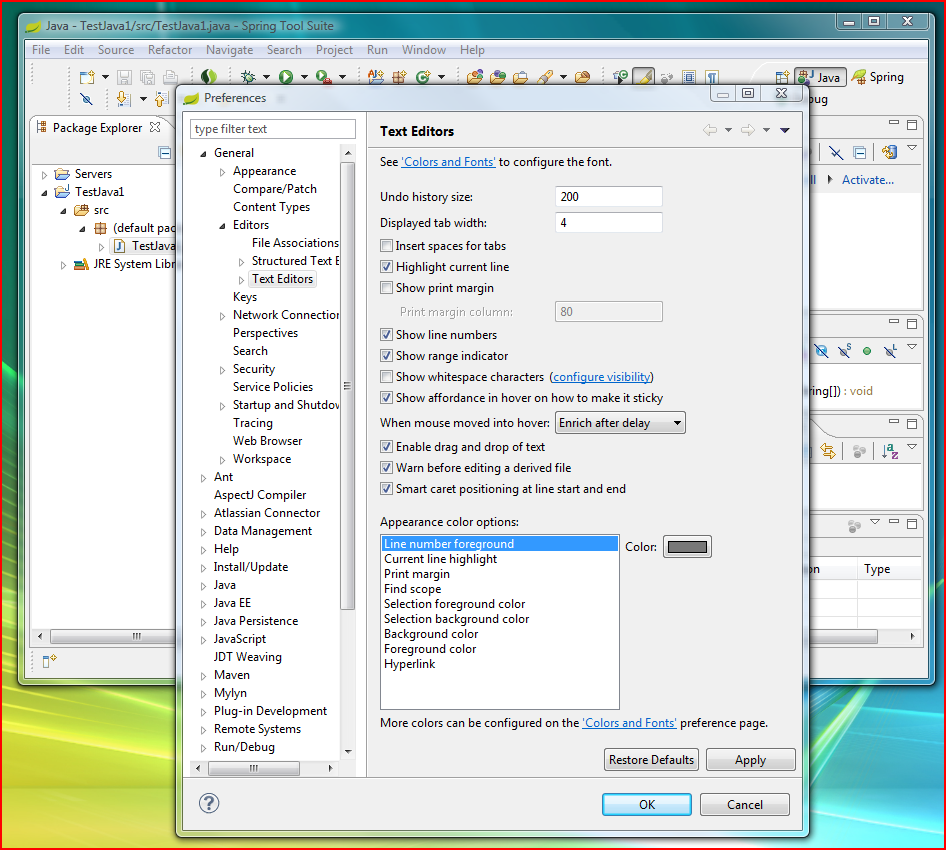Switch to the Spring perspective
The image size is (946, 850).
tap(878, 77)
